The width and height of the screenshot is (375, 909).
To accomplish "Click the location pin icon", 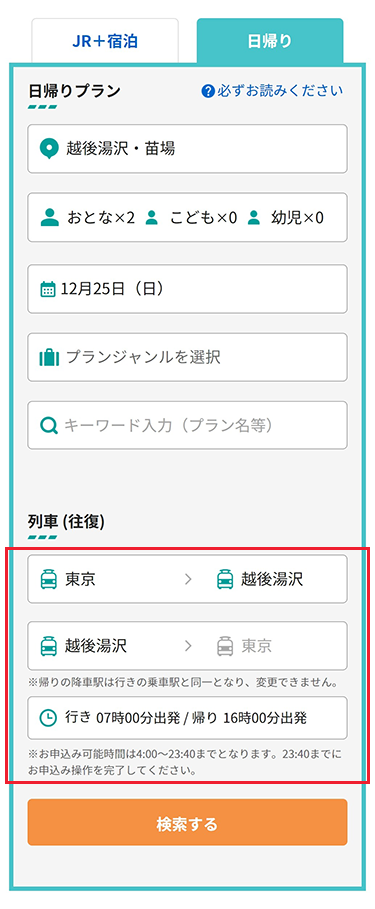I will point(49,149).
